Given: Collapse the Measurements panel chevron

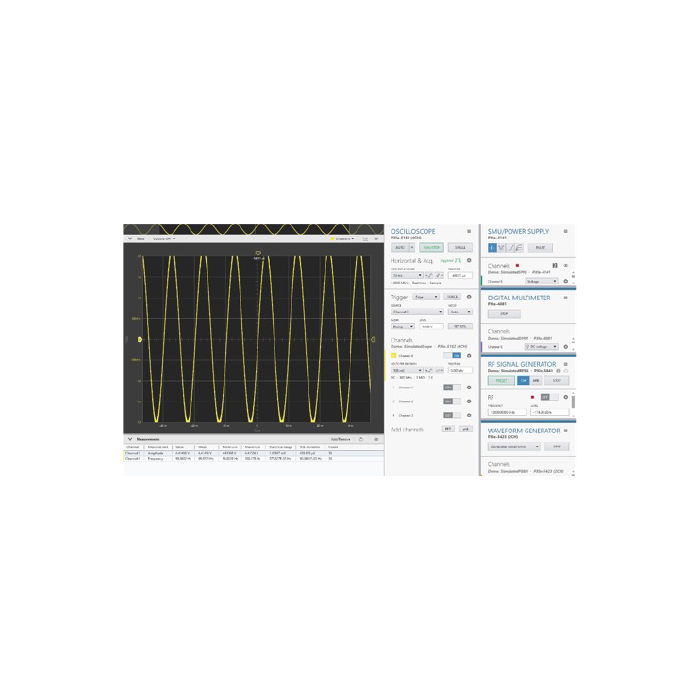Looking at the screenshot, I should [130, 439].
